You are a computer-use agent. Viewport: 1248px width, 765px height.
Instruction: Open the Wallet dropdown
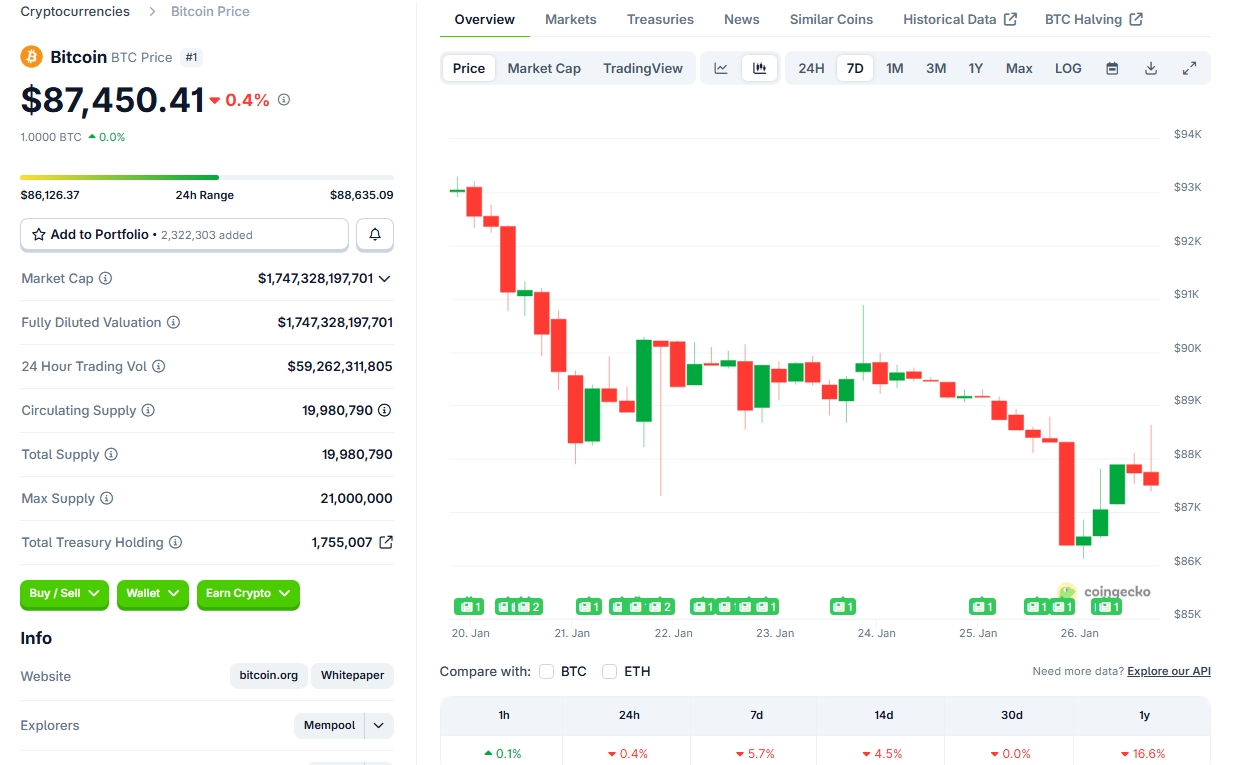(152, 594)
